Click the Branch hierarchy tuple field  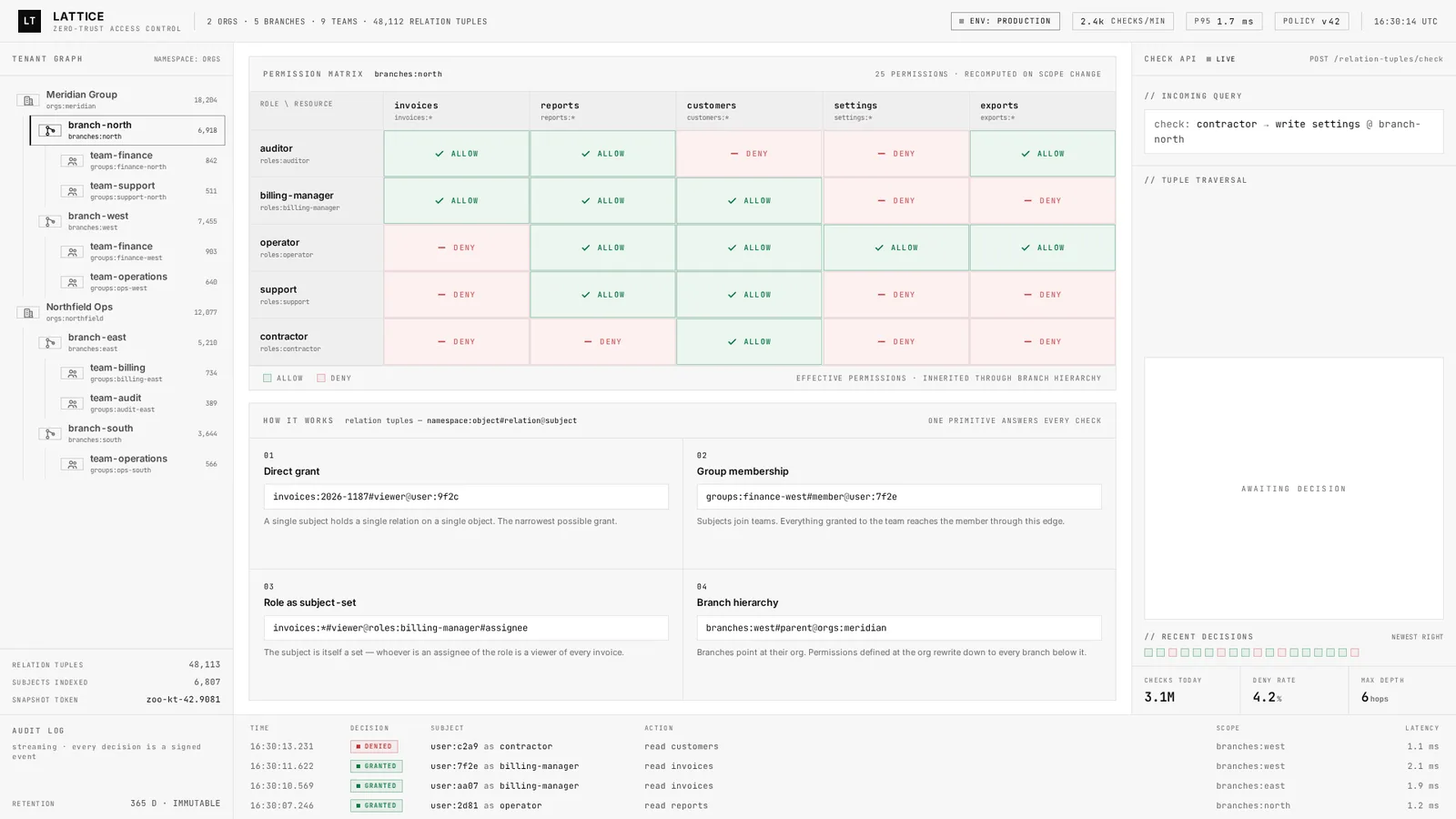(899, 628)
